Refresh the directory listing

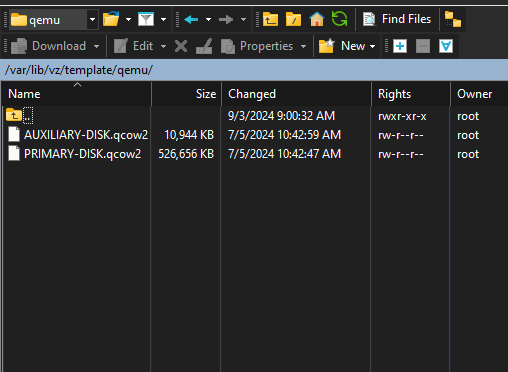click(340, 19)
